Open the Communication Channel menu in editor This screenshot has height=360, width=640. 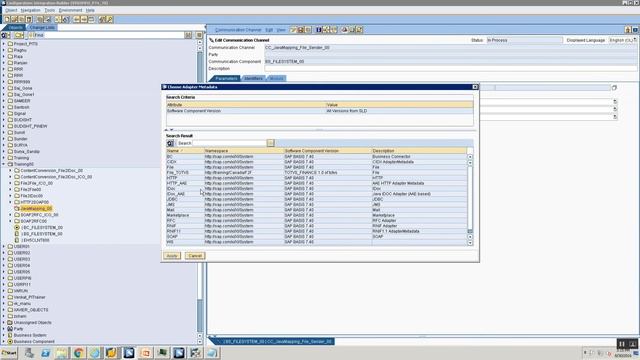[x=238, y=30]
